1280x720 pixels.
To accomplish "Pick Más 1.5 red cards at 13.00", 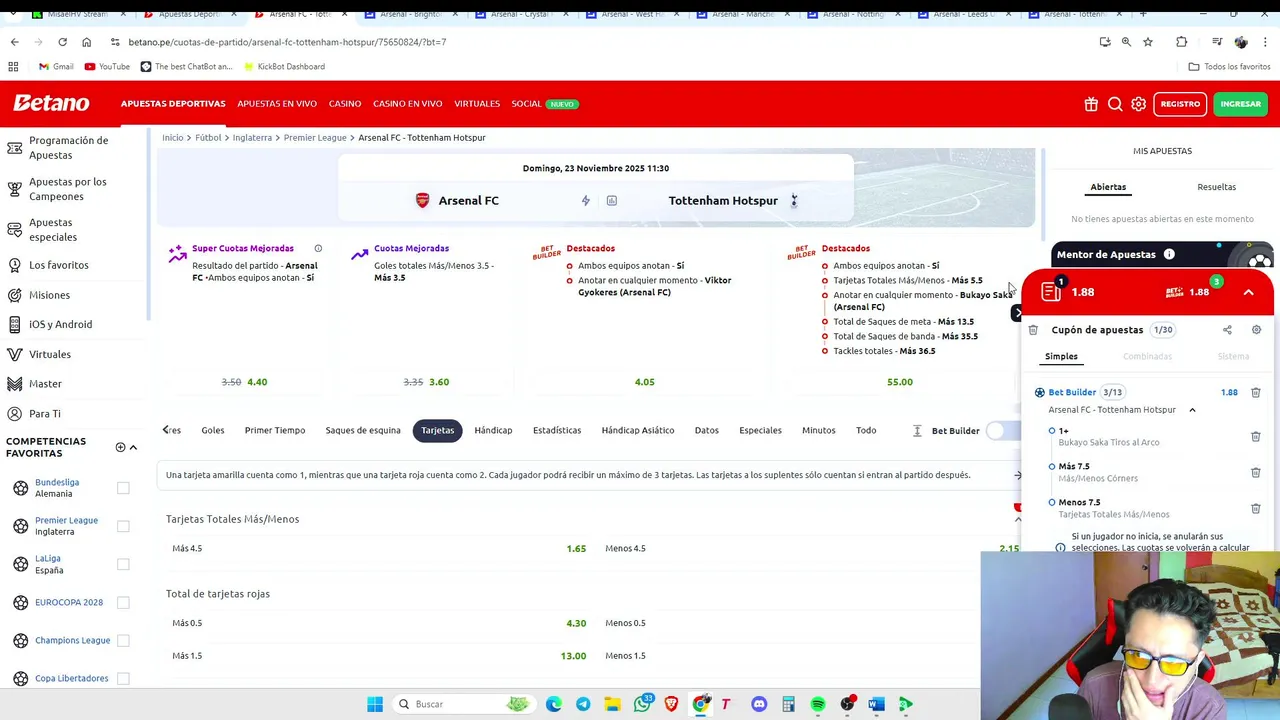I will 378,656.
